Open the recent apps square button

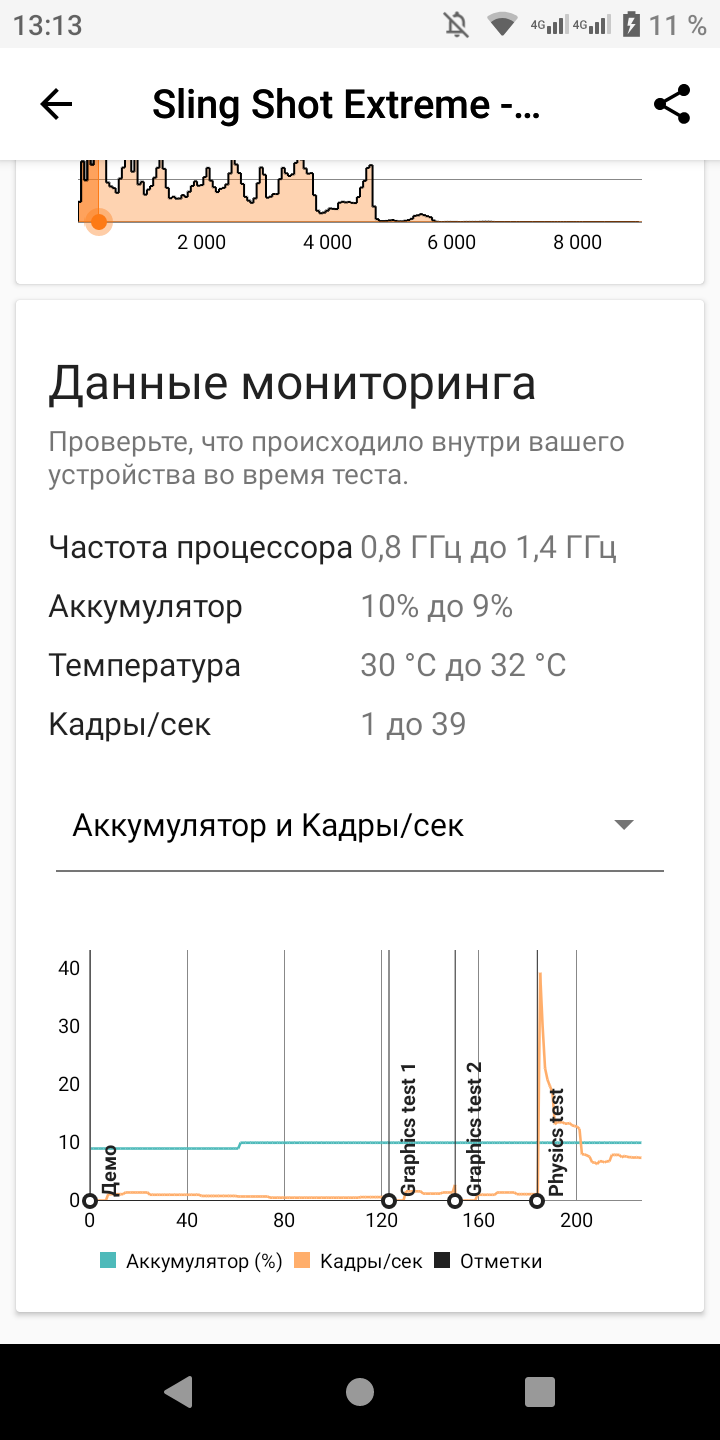coord(540,1391)
